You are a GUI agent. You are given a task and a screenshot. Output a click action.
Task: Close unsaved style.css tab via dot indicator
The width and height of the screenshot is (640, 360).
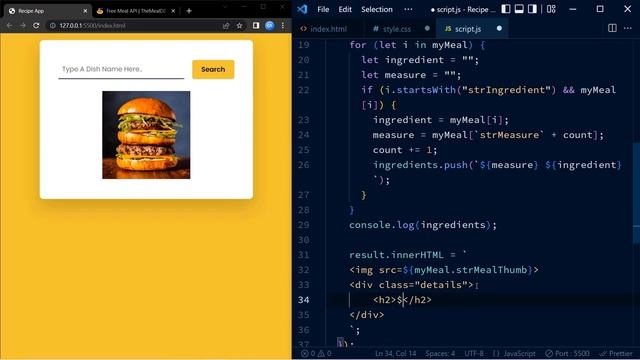pyautogui.click(x=427, y=29)
